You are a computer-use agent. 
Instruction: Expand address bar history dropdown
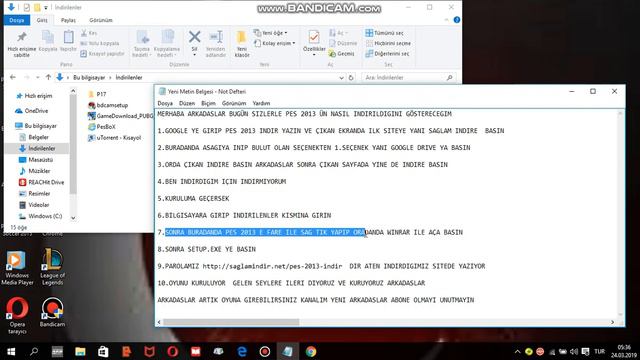point(341,78)
